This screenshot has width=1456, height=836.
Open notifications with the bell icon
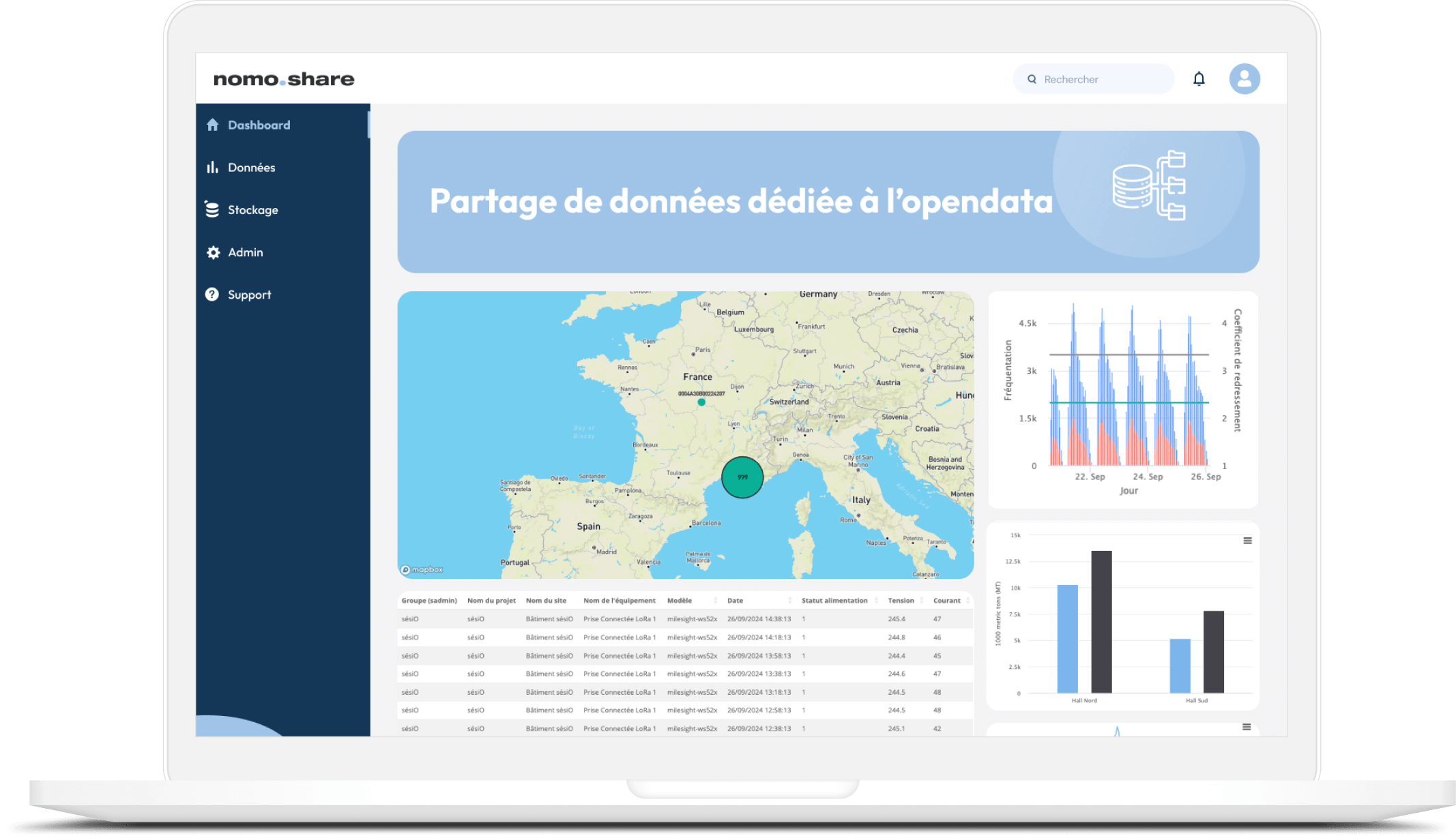(x=1199, y=79)
